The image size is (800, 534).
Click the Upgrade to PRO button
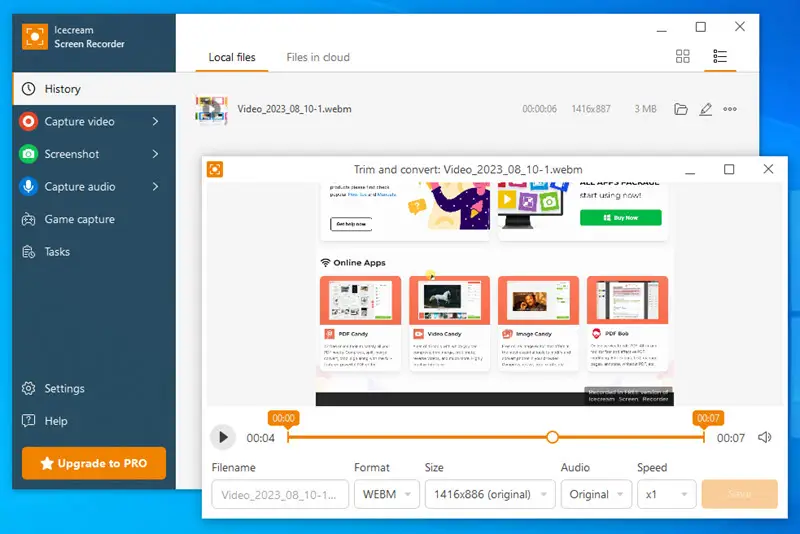(94, 464)
